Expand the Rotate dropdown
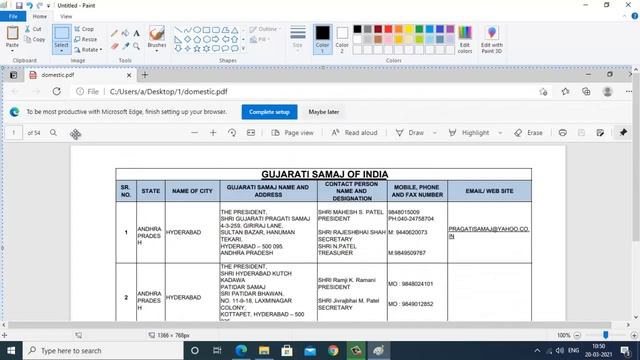The width and height of the screenshot is (640, 360). [x=101, y=50]
